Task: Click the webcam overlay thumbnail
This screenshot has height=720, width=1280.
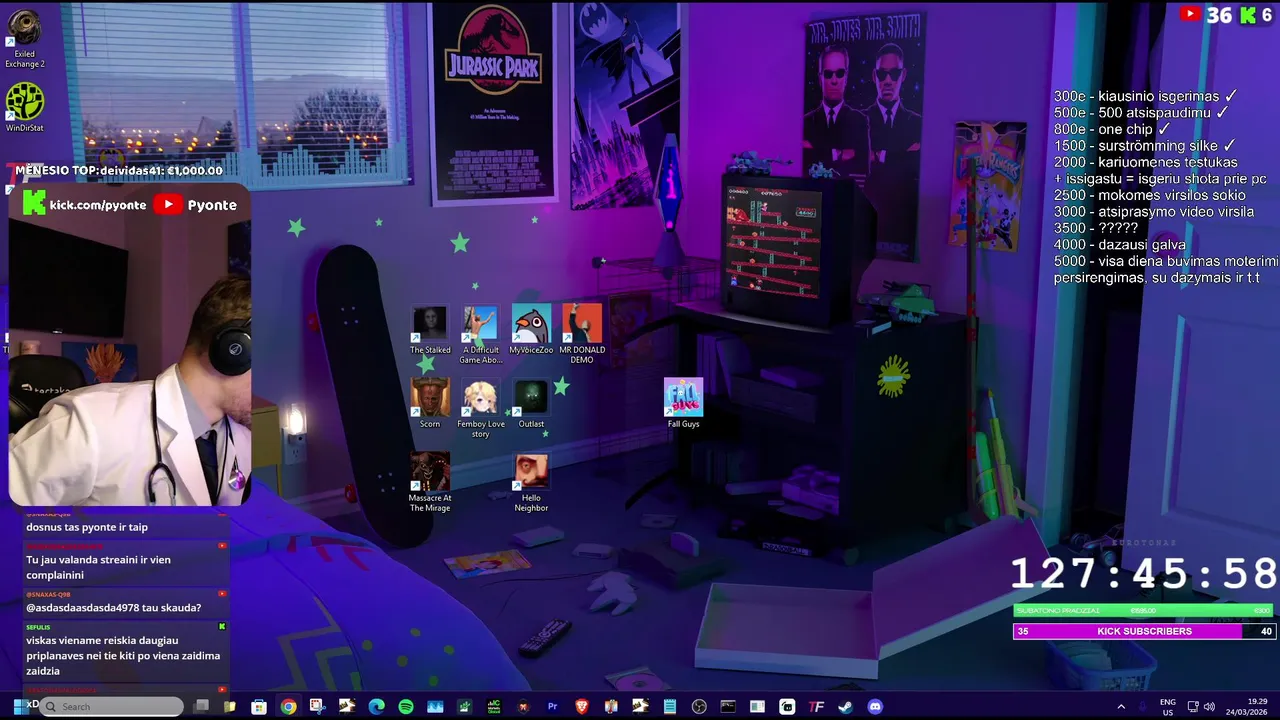Action: coord(129,345)
